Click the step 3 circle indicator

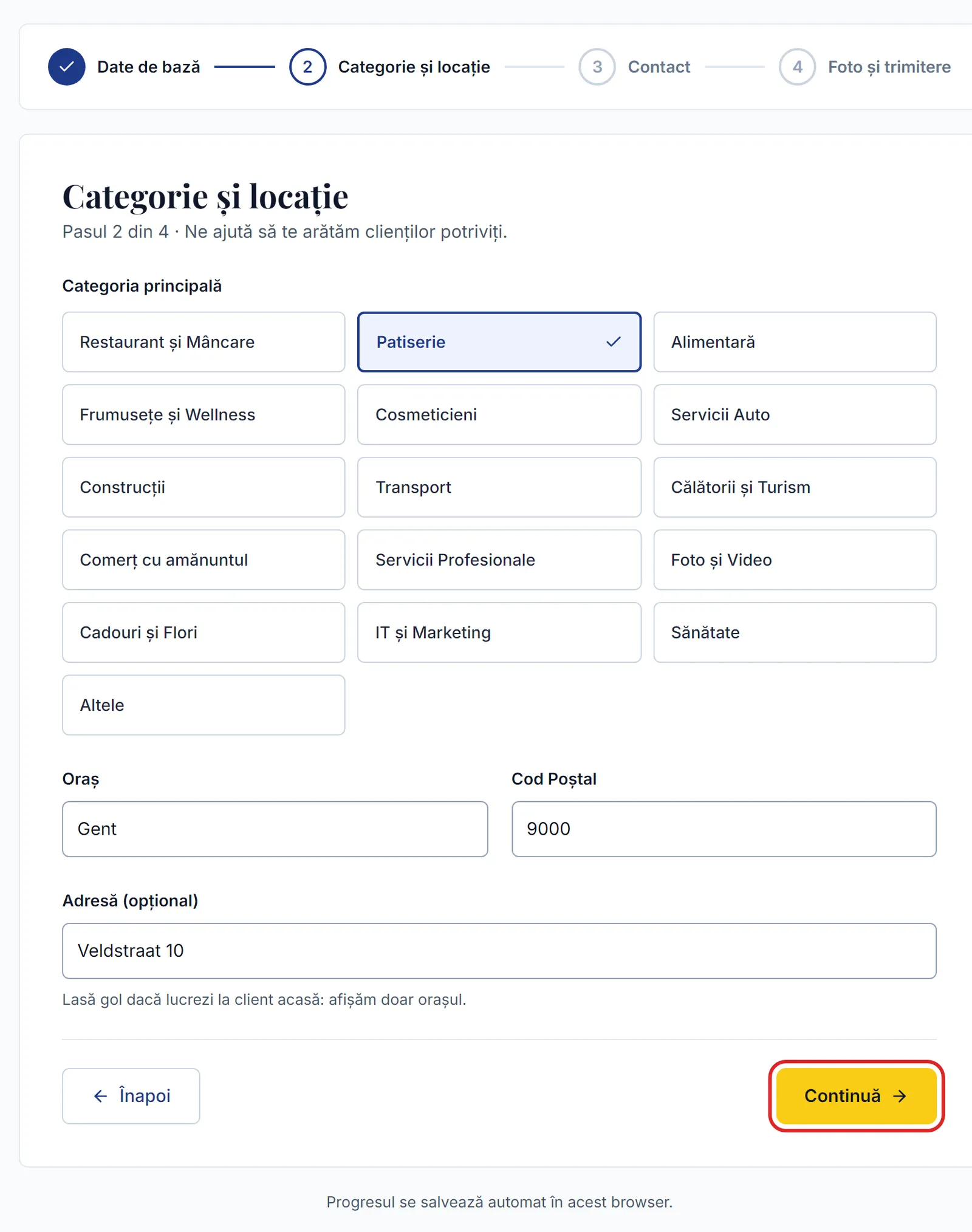(597, 67)
